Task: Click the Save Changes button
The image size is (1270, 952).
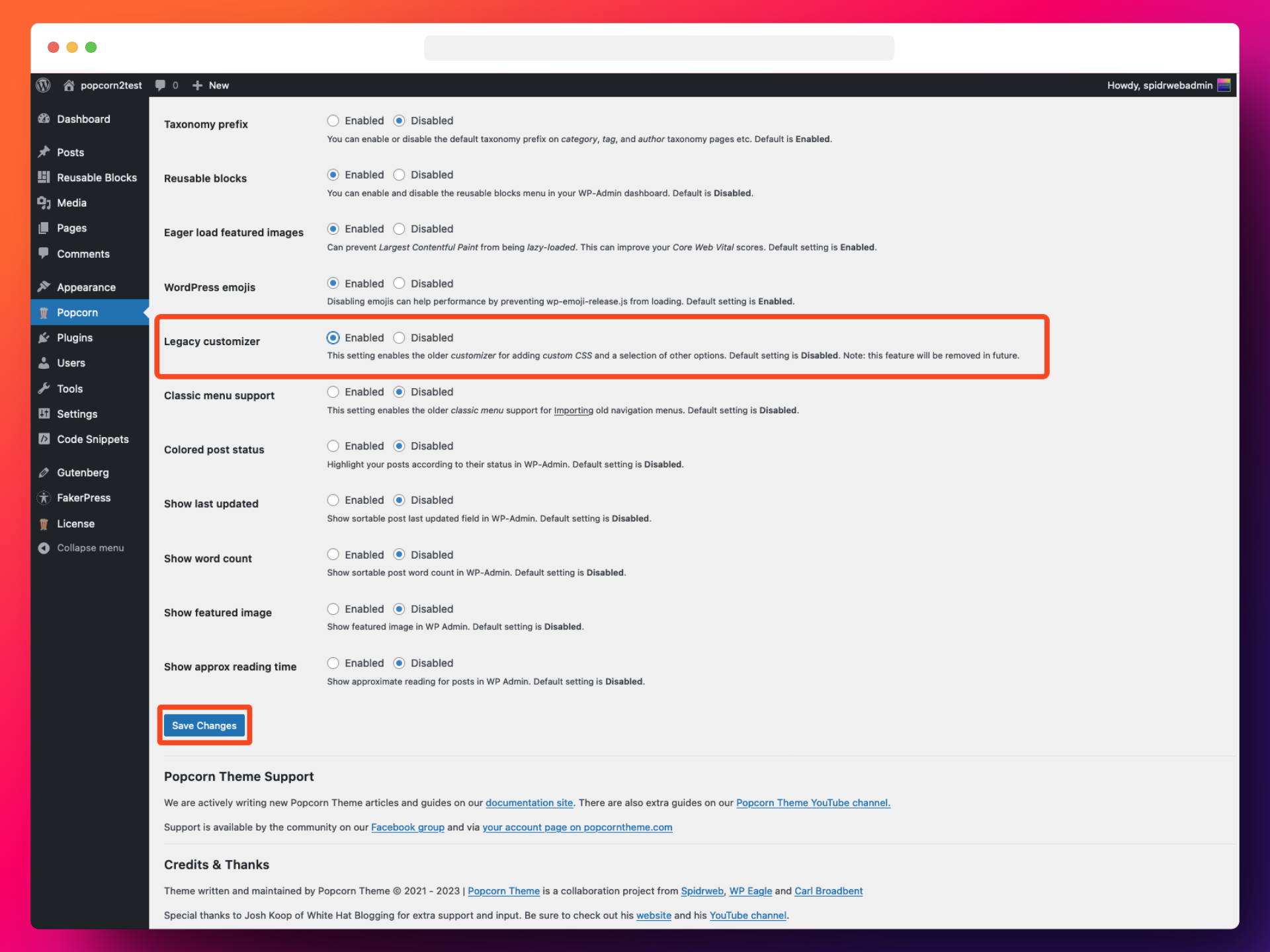Action: point(204,725)
